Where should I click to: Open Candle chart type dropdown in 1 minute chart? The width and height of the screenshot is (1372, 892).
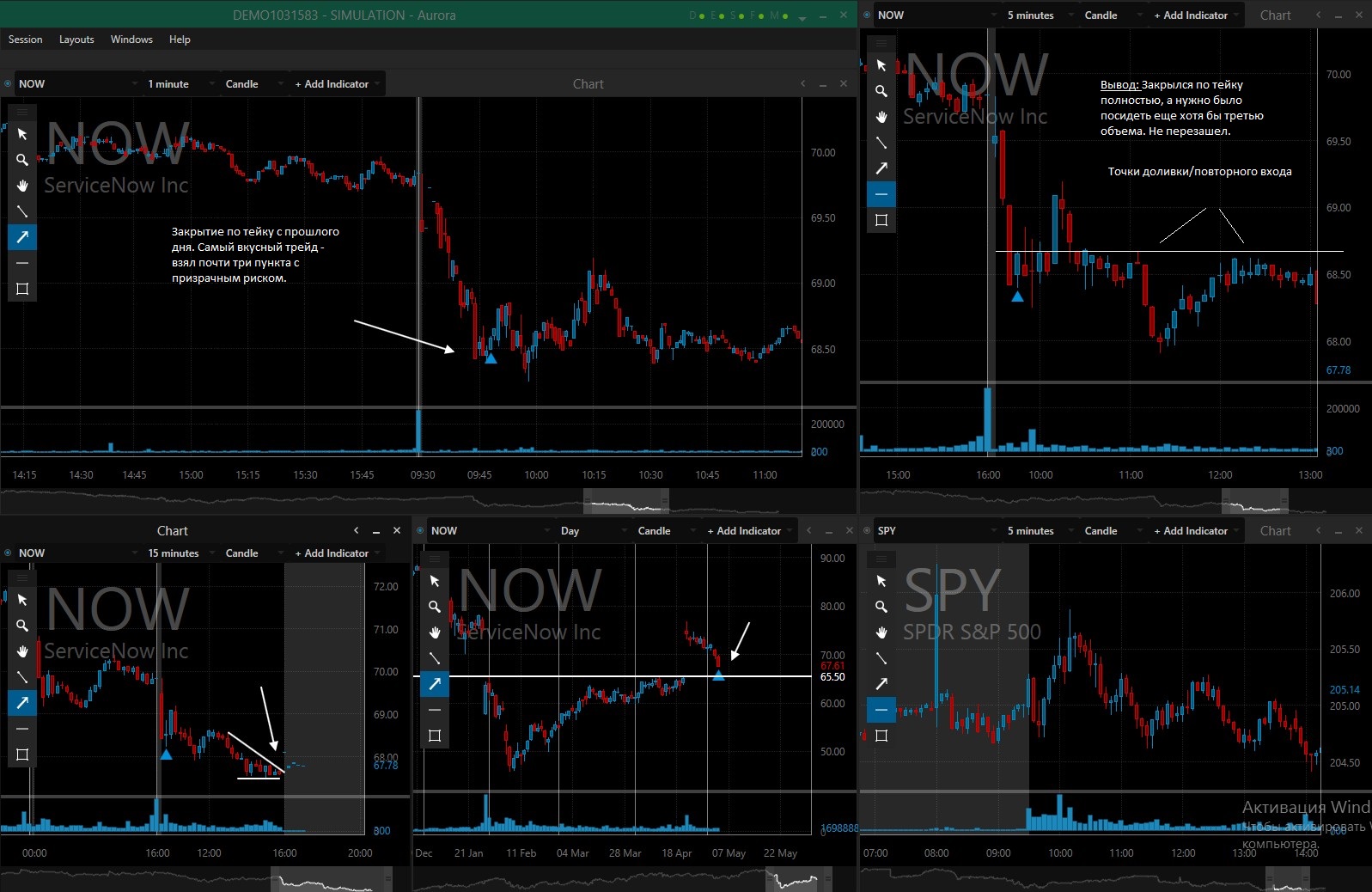pos(254,84)
